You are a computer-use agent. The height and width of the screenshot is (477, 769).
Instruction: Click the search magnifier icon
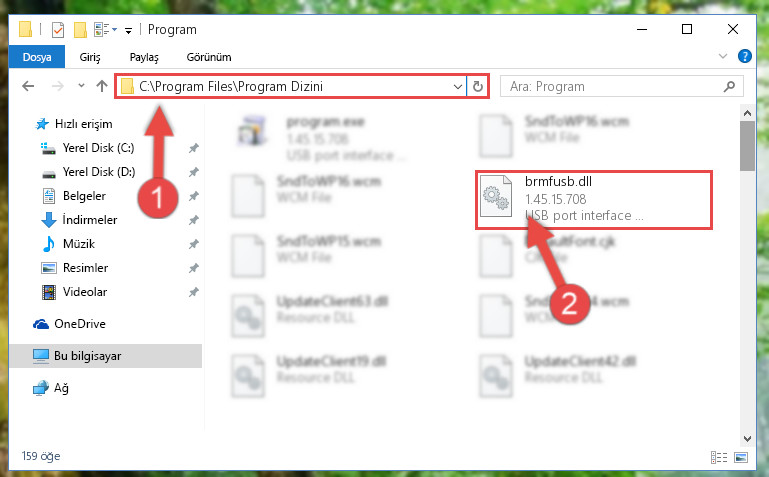click(x=729, y=87)
